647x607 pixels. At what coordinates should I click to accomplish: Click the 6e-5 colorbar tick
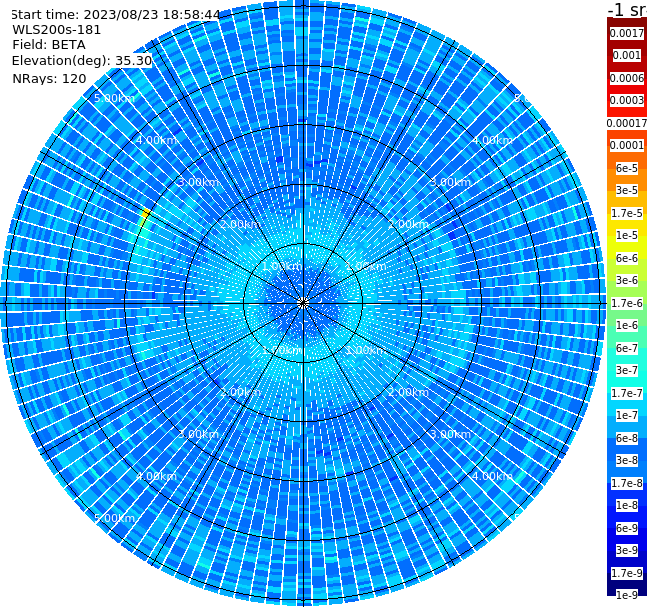[x=627, y=168]
